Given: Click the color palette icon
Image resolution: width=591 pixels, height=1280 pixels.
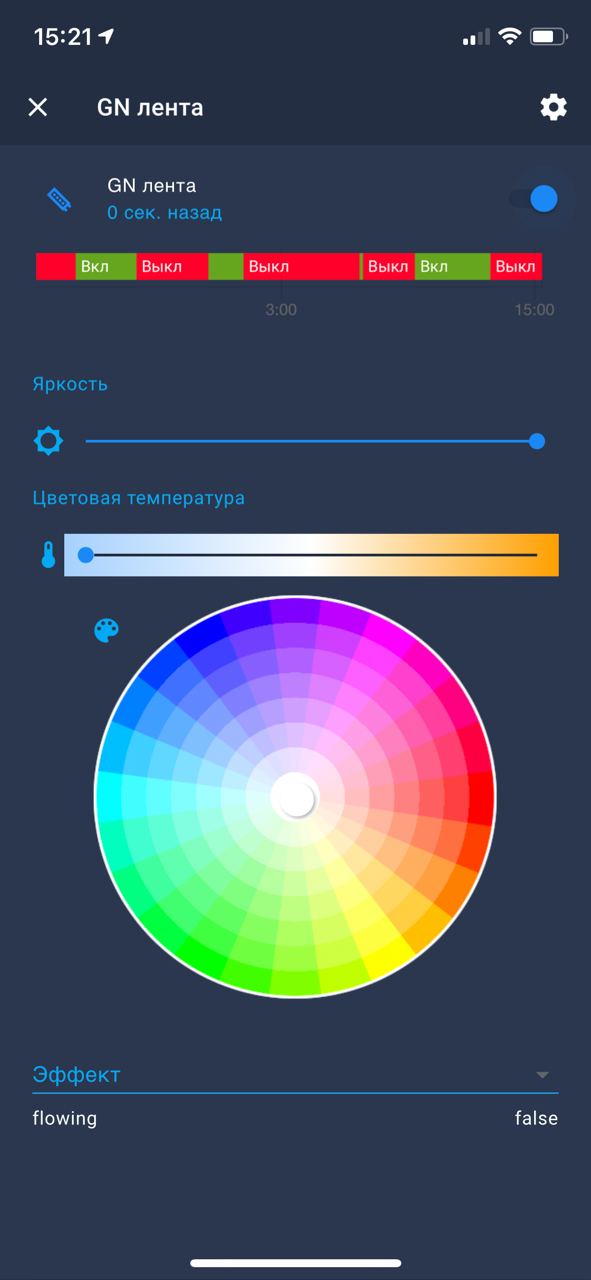Looking at the screenshot, I should pyautogui.click(x=106, y=630).
